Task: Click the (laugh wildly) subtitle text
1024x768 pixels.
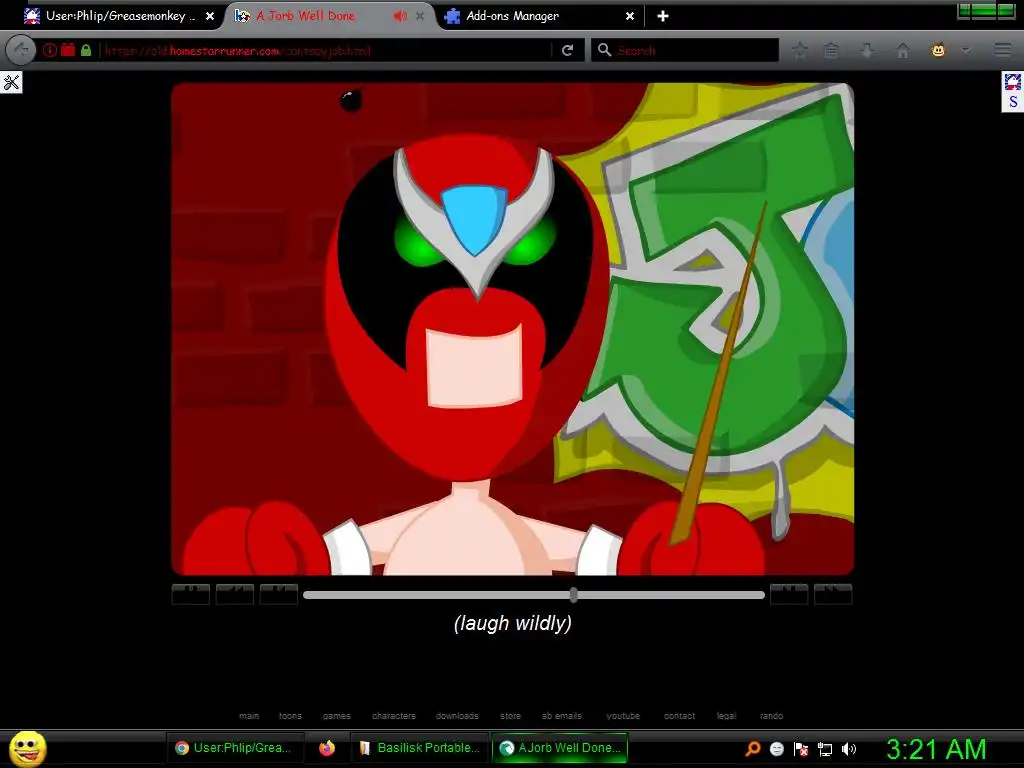Action: click(x=513, y=623)
